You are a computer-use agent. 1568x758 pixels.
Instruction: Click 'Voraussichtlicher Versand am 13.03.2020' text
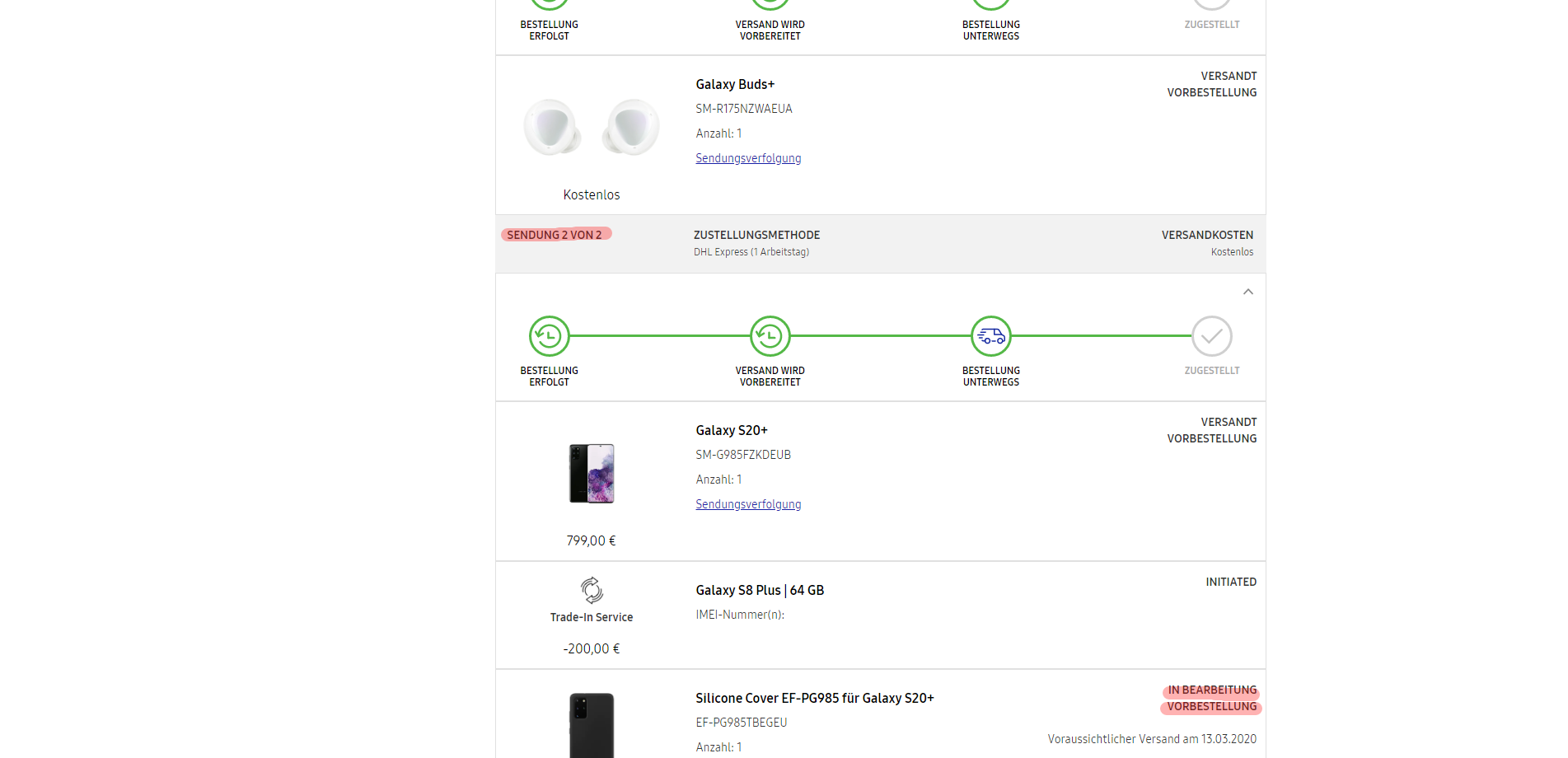pos(1152,739)
